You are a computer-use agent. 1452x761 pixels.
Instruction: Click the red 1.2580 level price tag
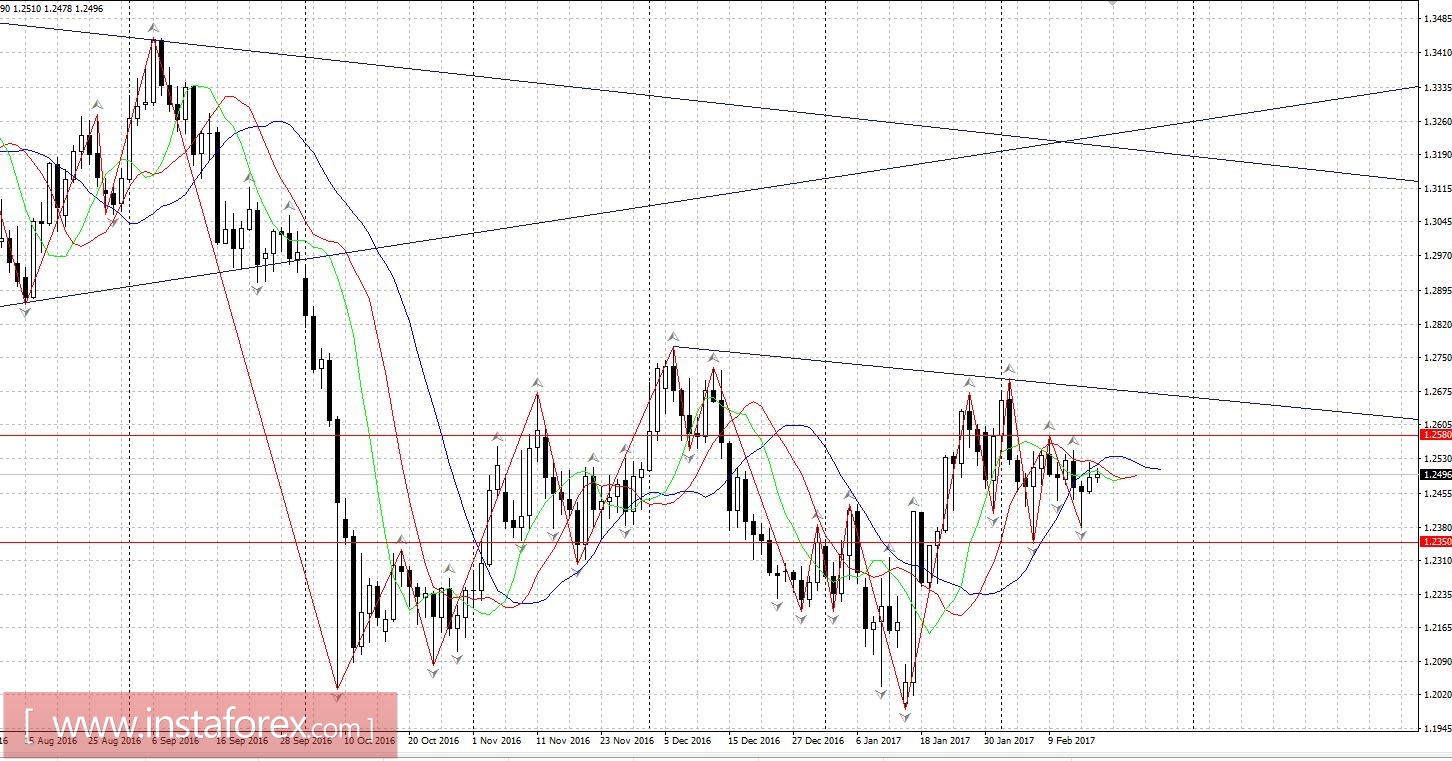(1436, 435)
